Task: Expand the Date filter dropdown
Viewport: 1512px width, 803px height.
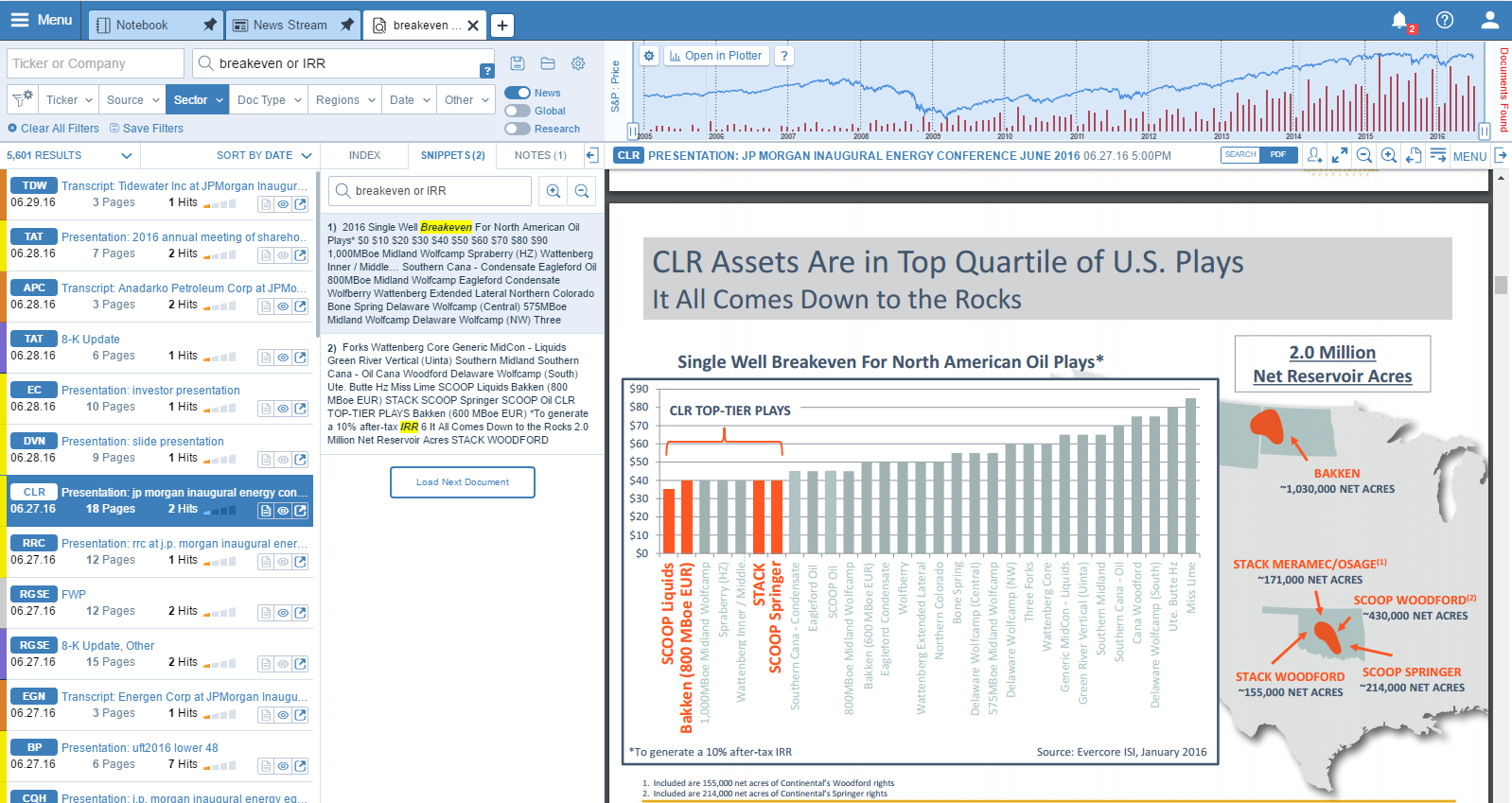Action: 410,99
